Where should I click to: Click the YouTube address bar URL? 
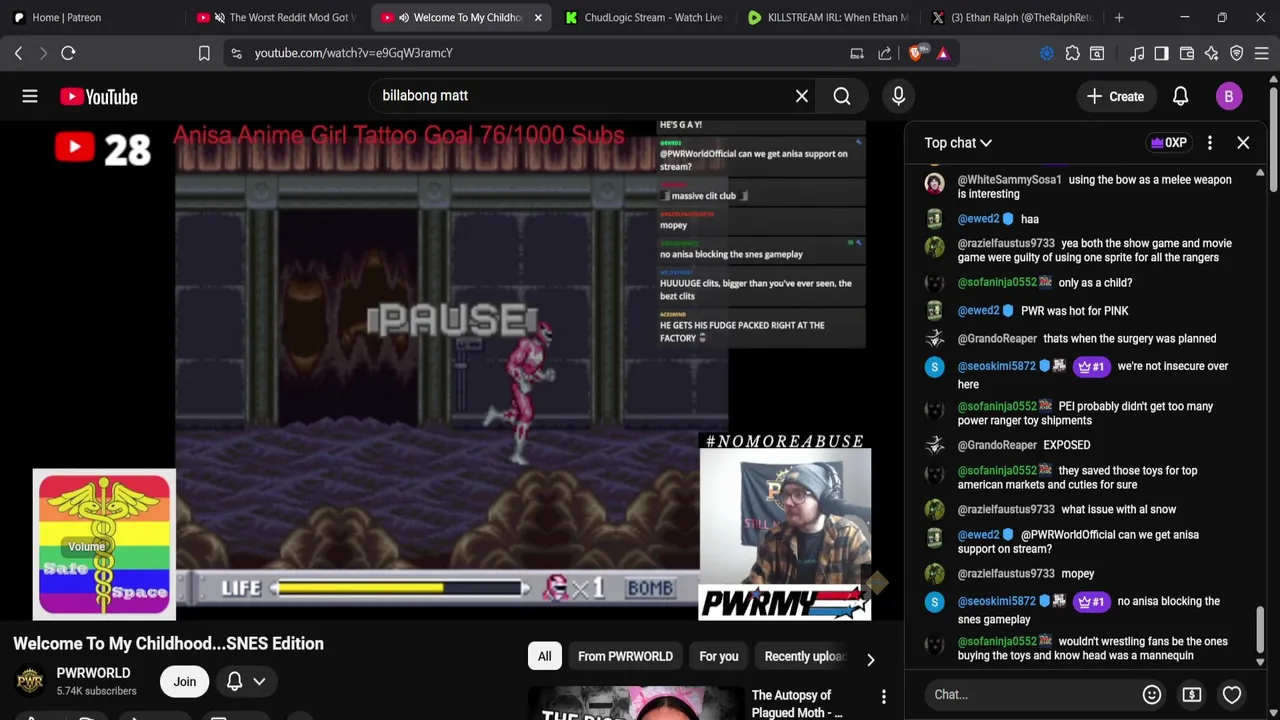coord(353,53)
